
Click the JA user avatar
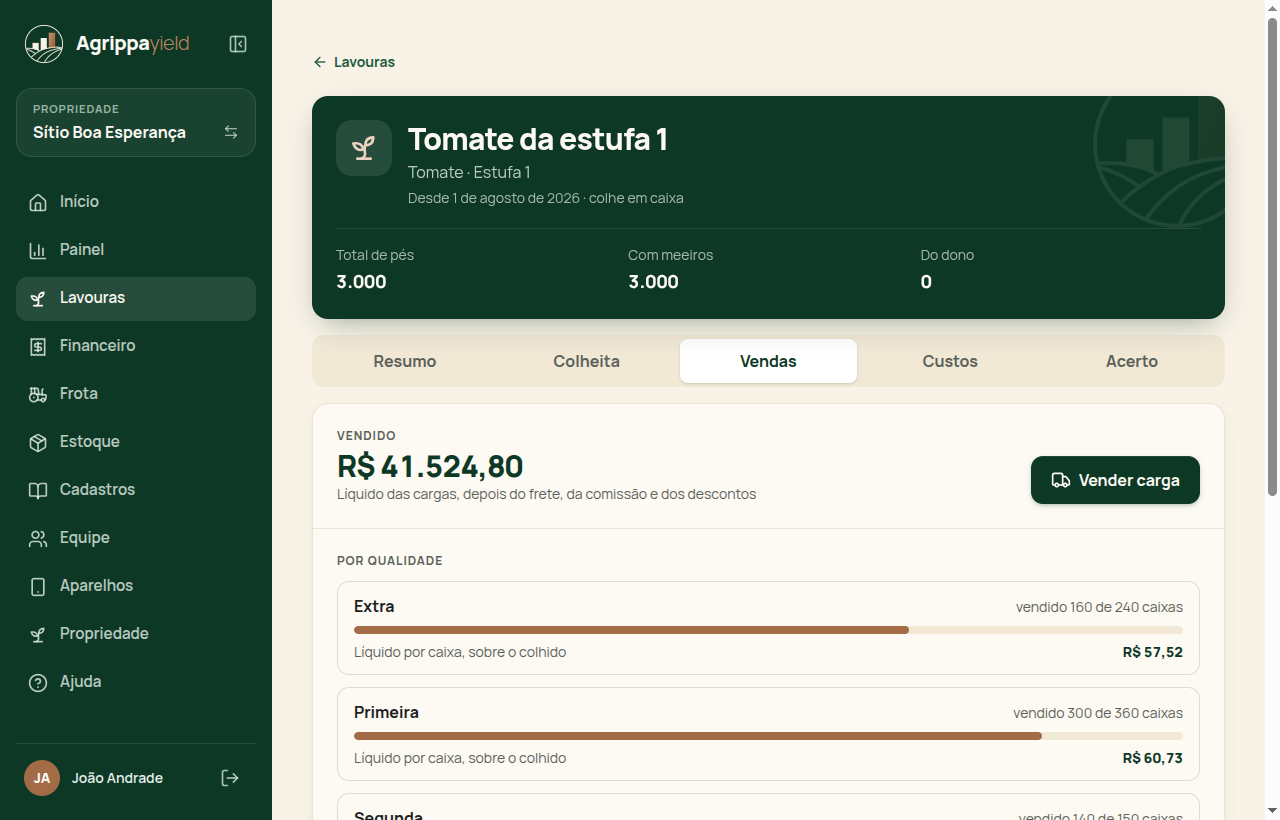(42, 778)
